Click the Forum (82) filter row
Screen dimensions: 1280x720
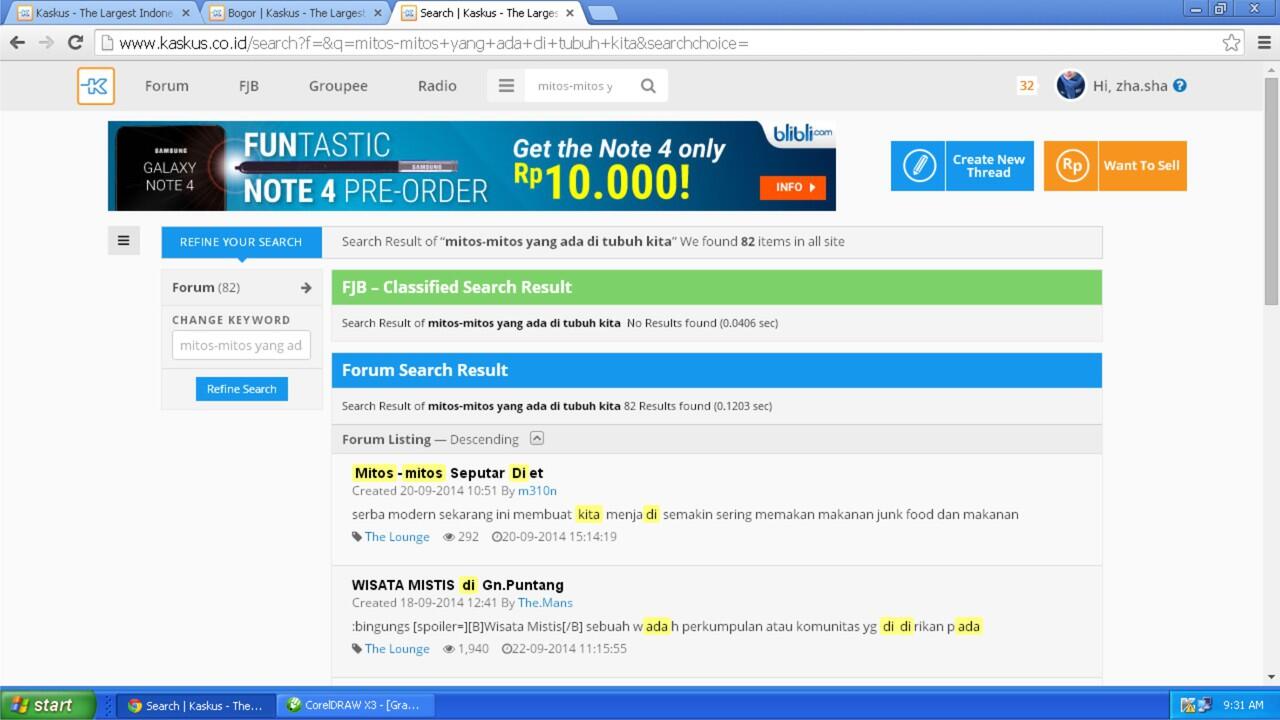point(241,287)
